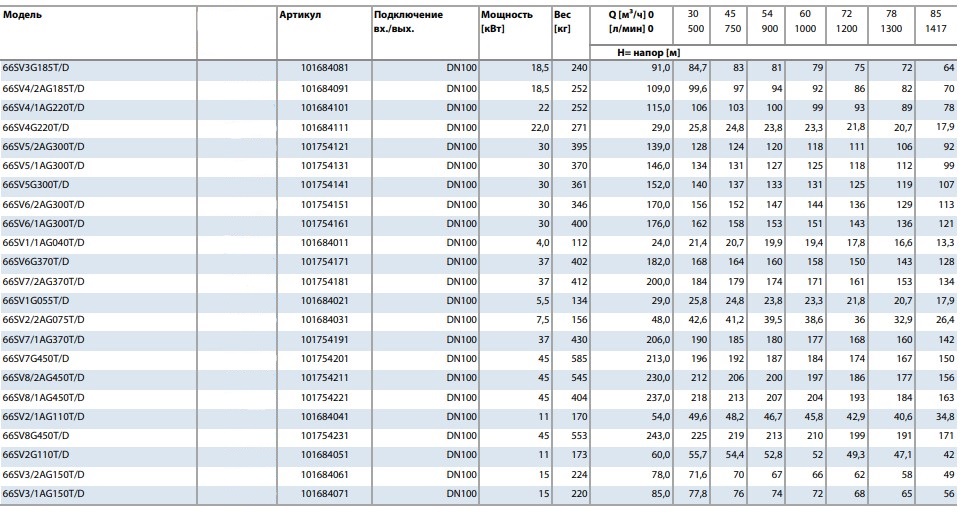
Task: Click article number 101684091
Action: 325,88
